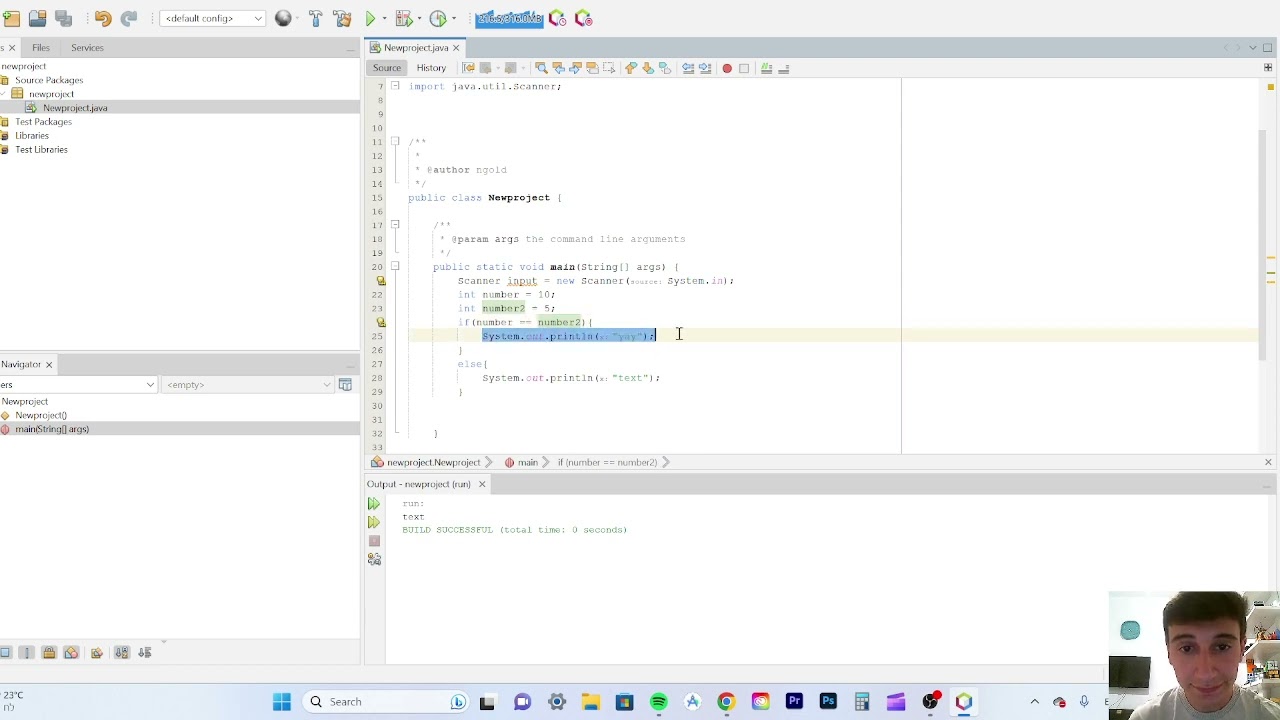Click the Find Selection magnifier icon
This screenshot has height=720, width=1280.
541,68
